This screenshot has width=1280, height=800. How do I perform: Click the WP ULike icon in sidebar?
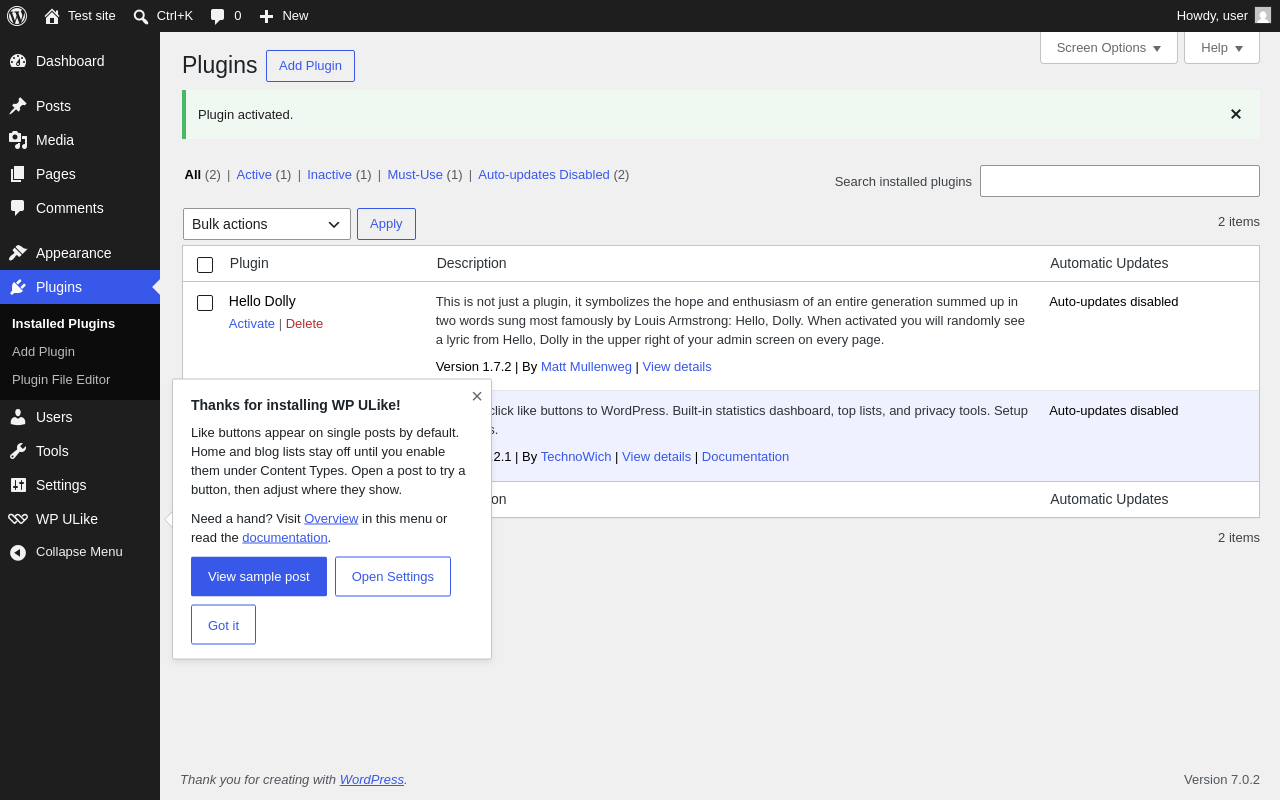[x=18, y=519]
